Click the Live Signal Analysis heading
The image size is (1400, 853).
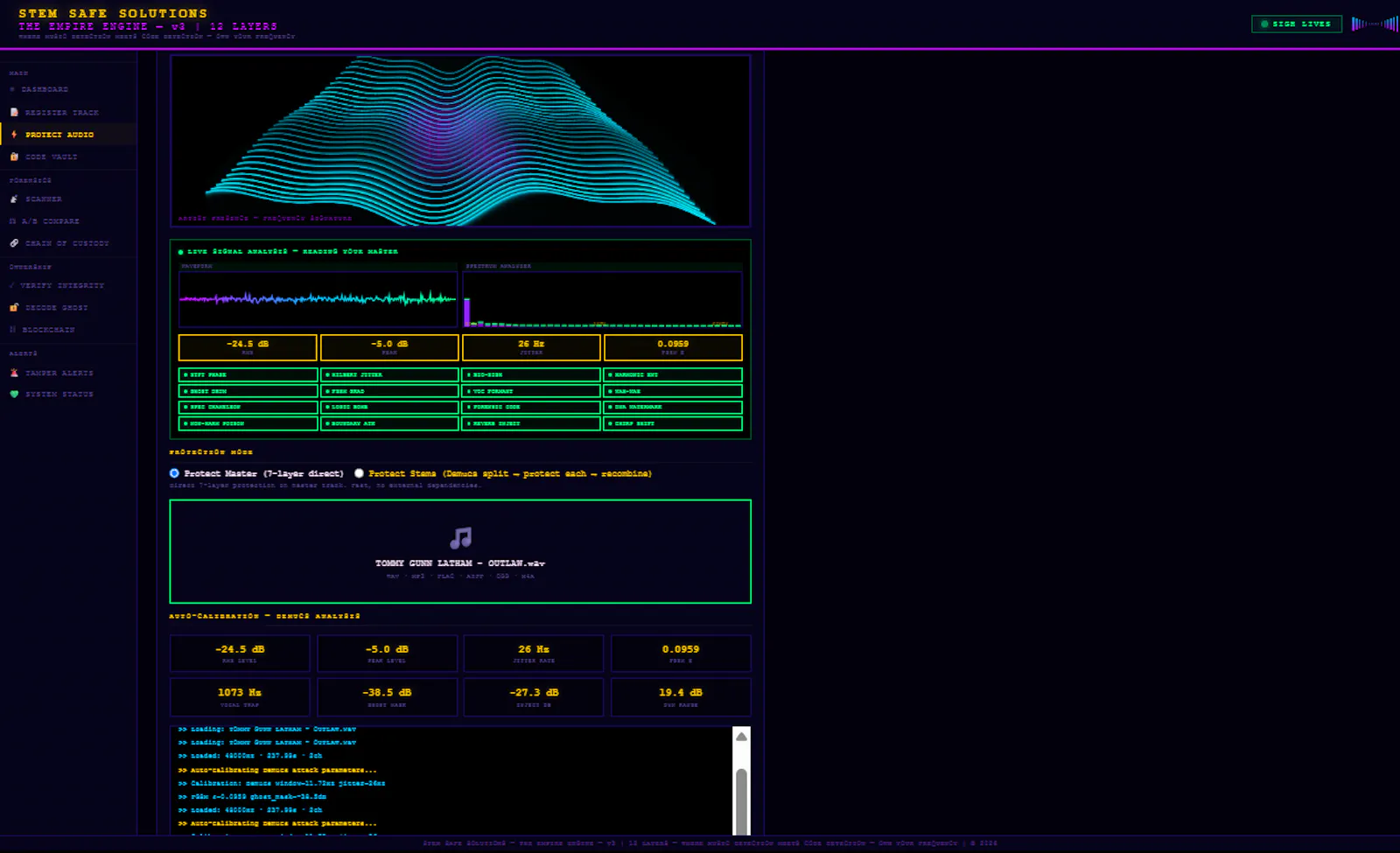pos(292,251)
